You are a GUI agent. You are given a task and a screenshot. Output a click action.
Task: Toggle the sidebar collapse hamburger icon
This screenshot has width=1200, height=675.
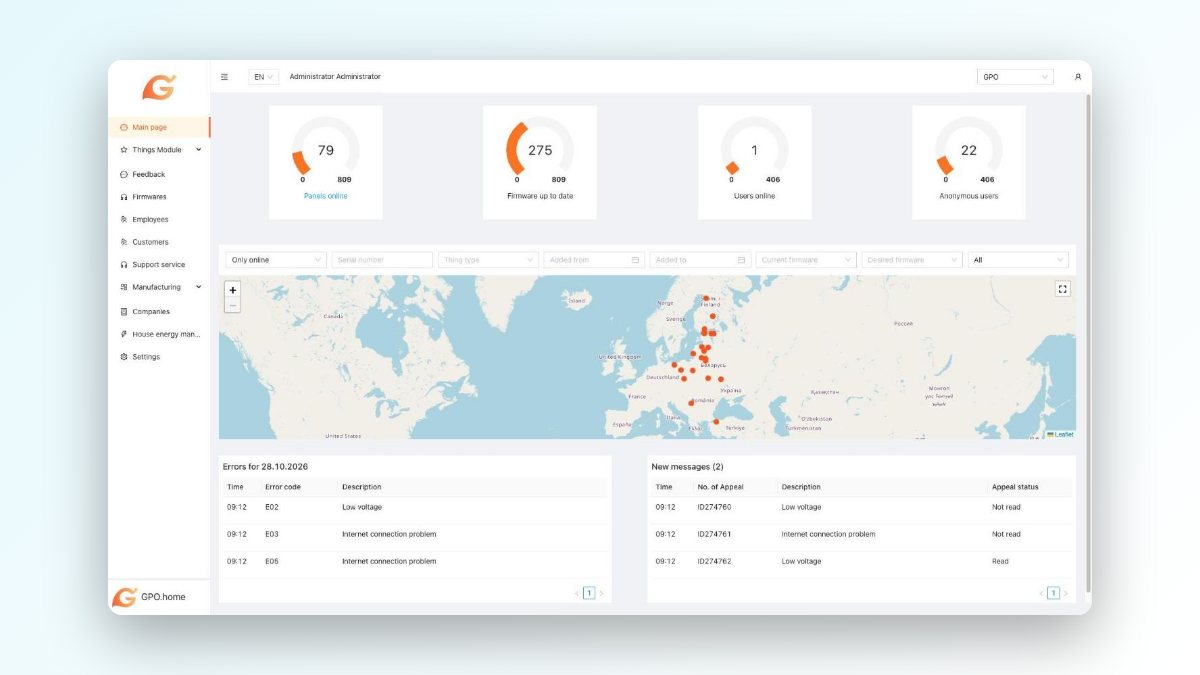(224, 77)
